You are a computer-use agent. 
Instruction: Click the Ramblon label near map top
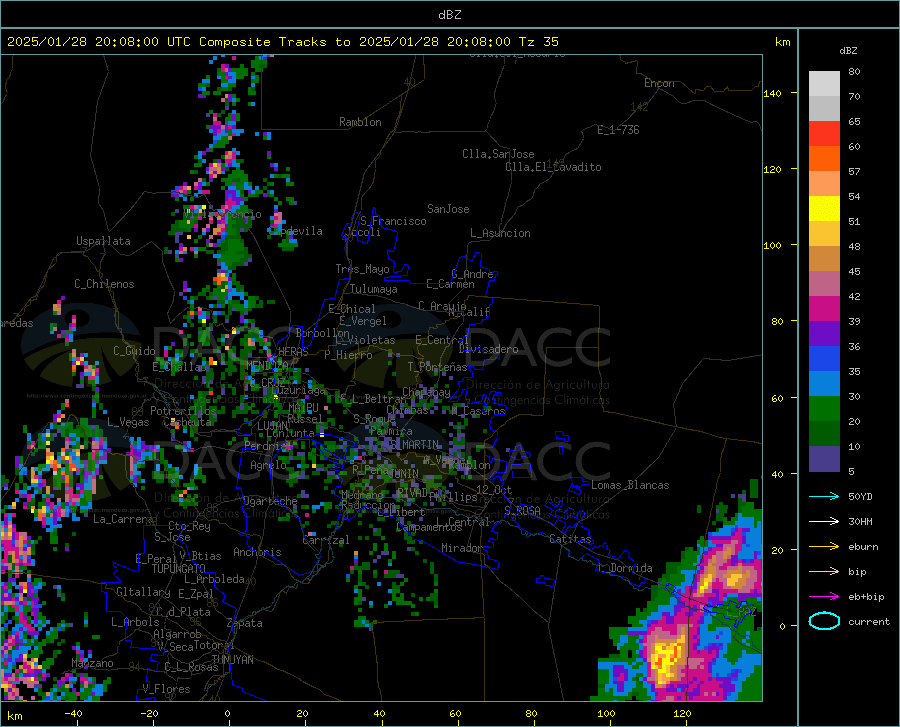tap(360, 122)
